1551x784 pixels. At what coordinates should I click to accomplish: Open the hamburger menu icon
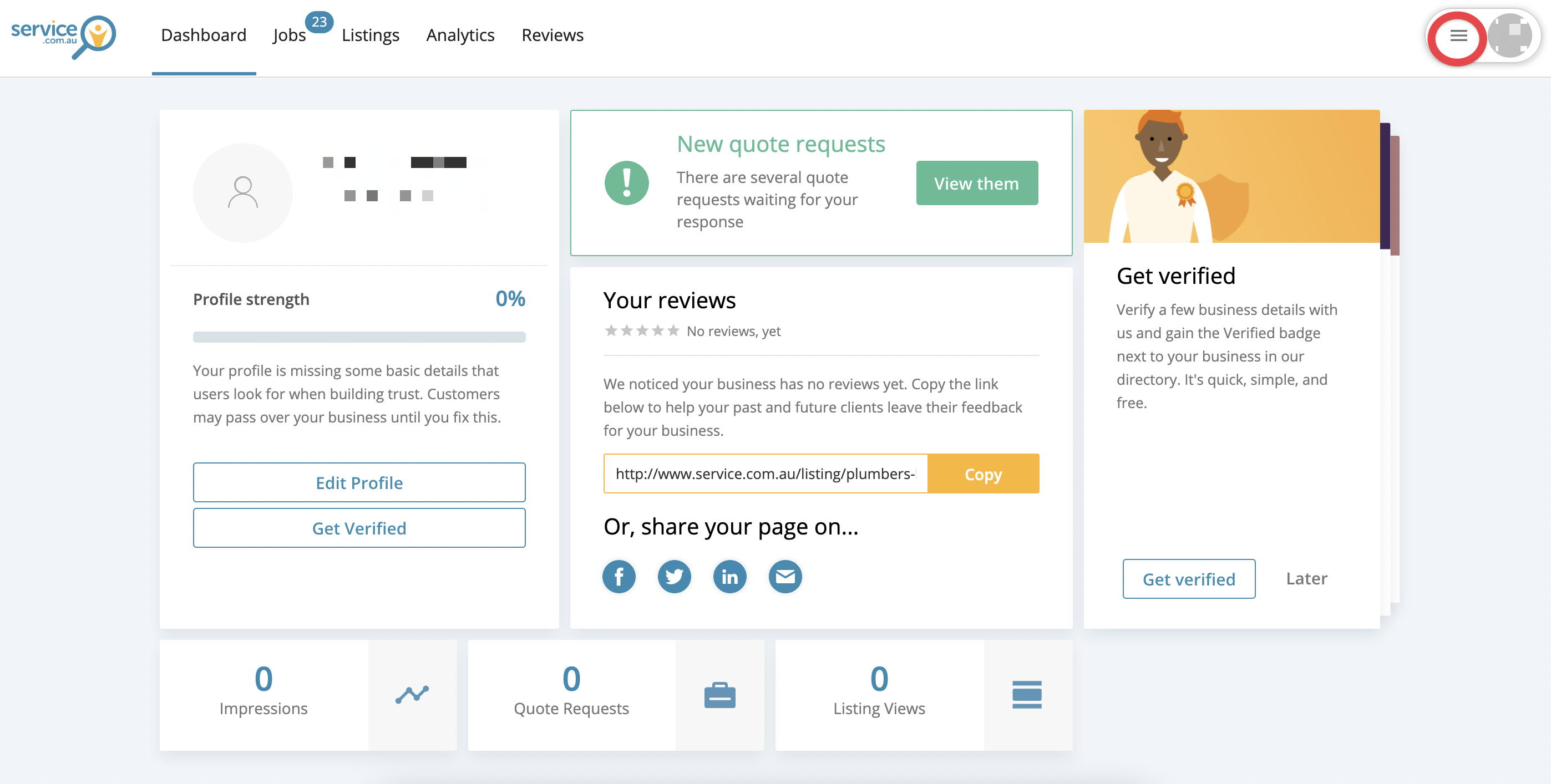(1458, 36)
